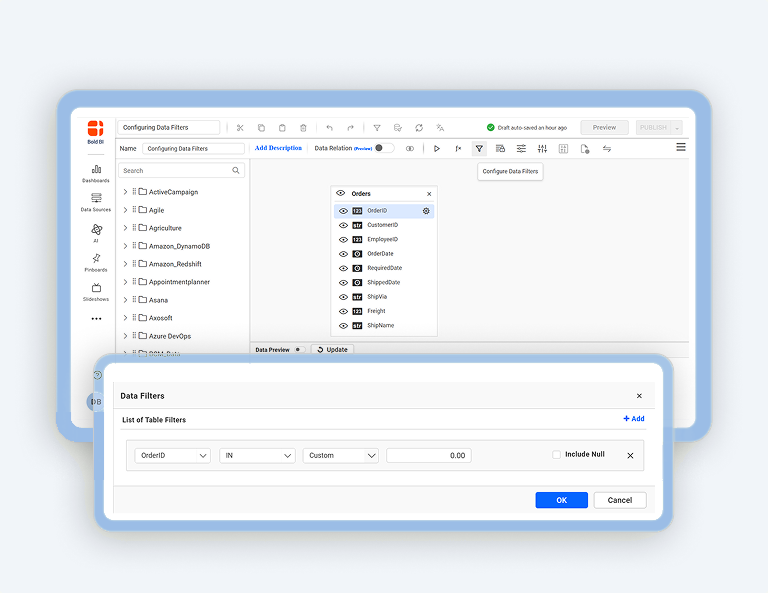Viewport: 768px width, 593px height.
Task: Open the Custom value type dropdown
Action: pyautogui.click(x=341, y=455)
